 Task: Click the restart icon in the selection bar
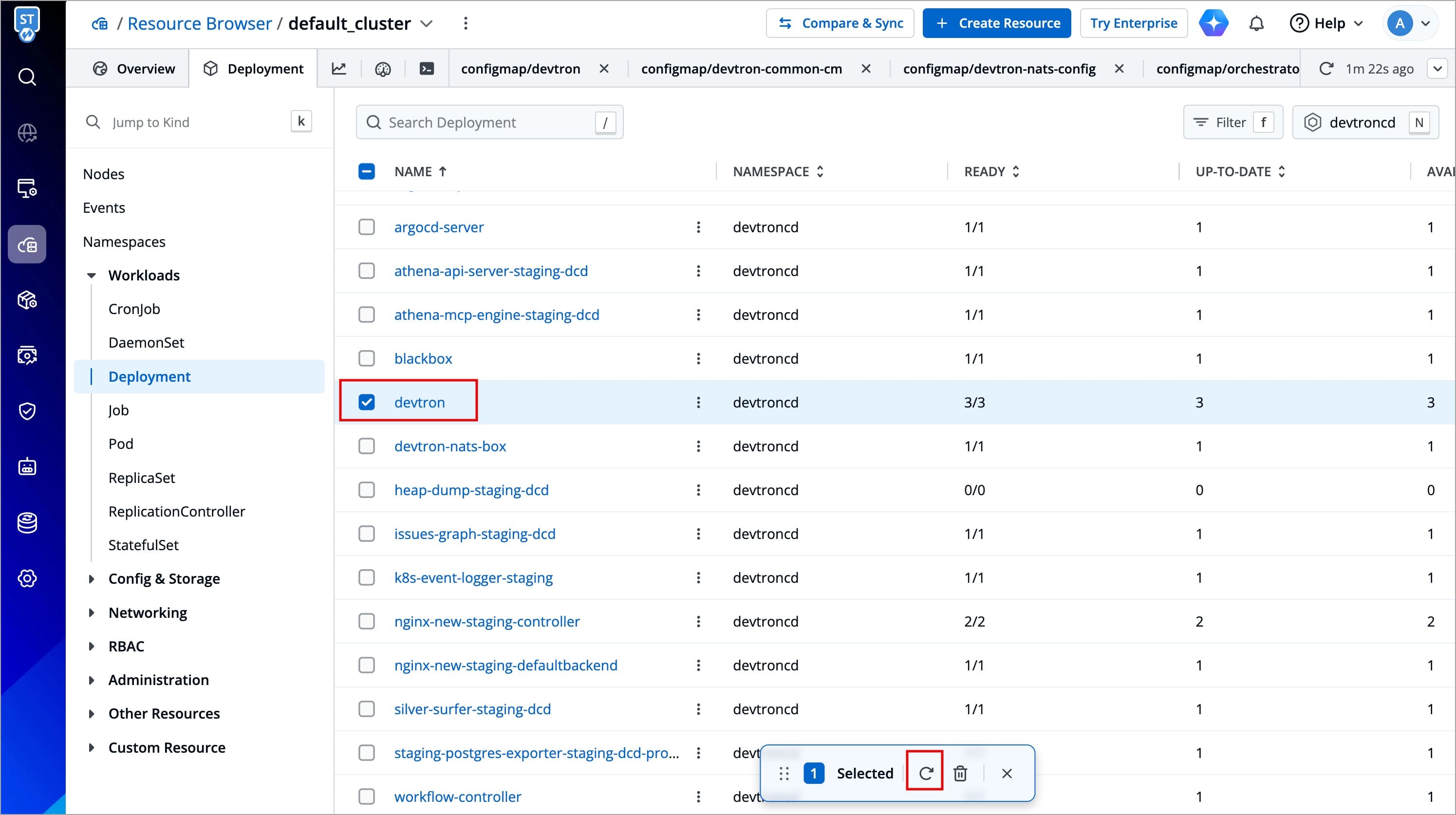(925, 773)
